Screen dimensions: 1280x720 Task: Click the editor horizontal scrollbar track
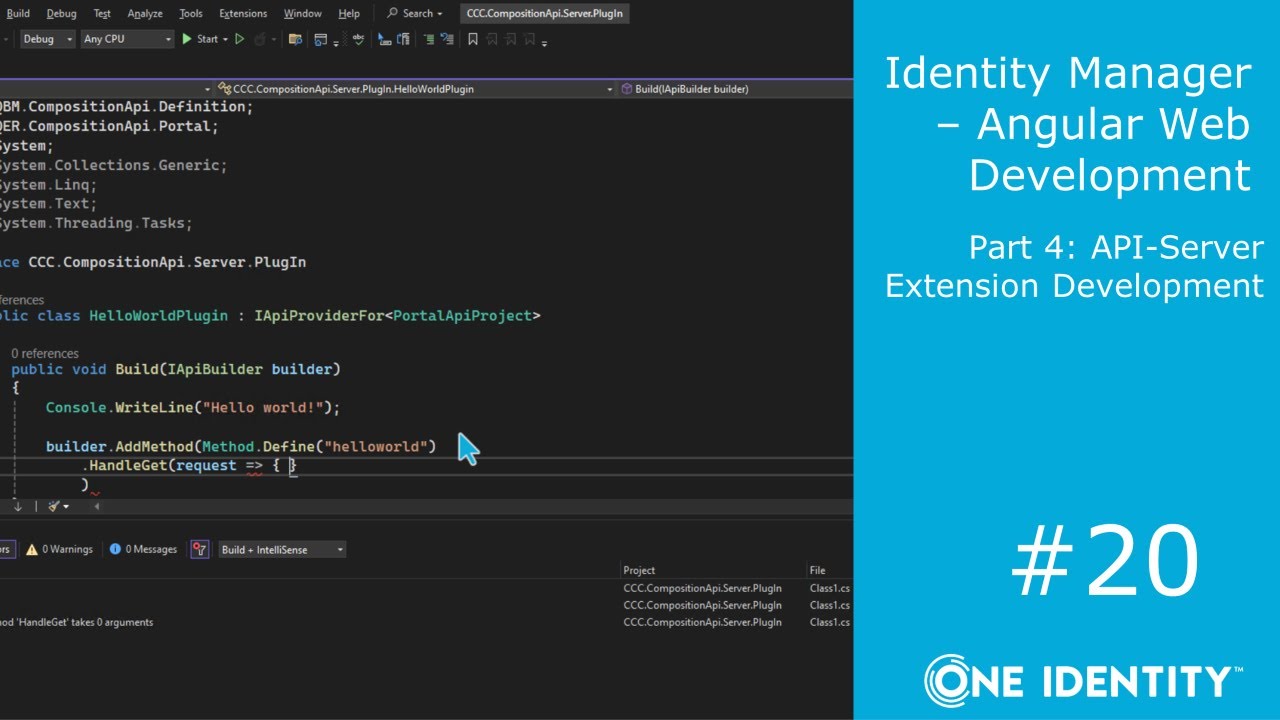point(480,506)
